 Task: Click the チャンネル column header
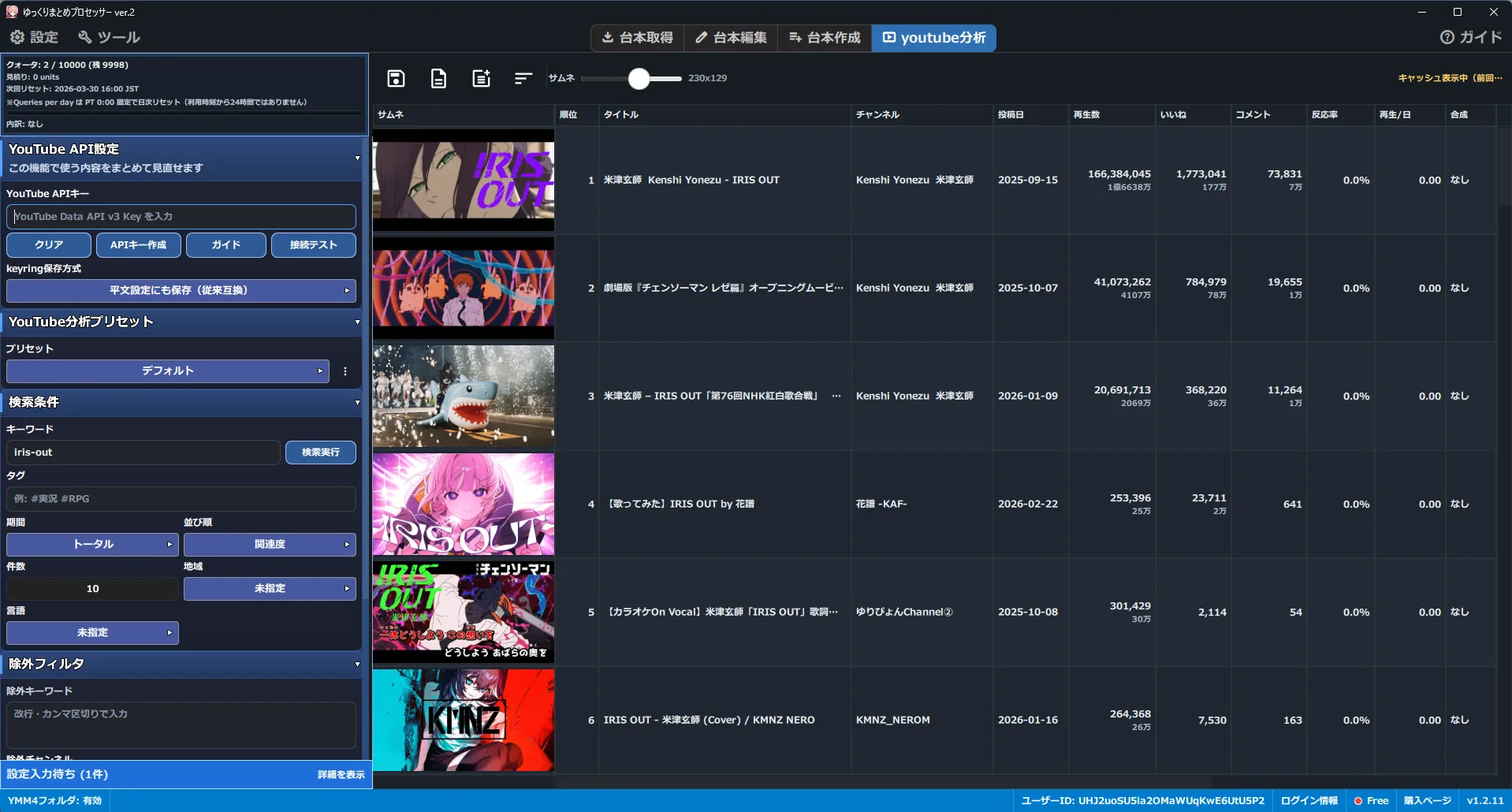(922, 115)
